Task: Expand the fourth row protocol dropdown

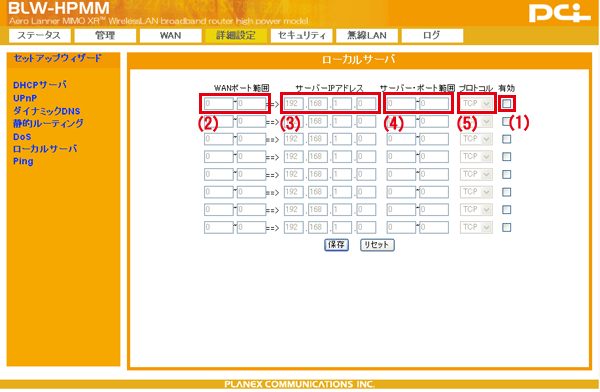Action: tap(476, 157)
